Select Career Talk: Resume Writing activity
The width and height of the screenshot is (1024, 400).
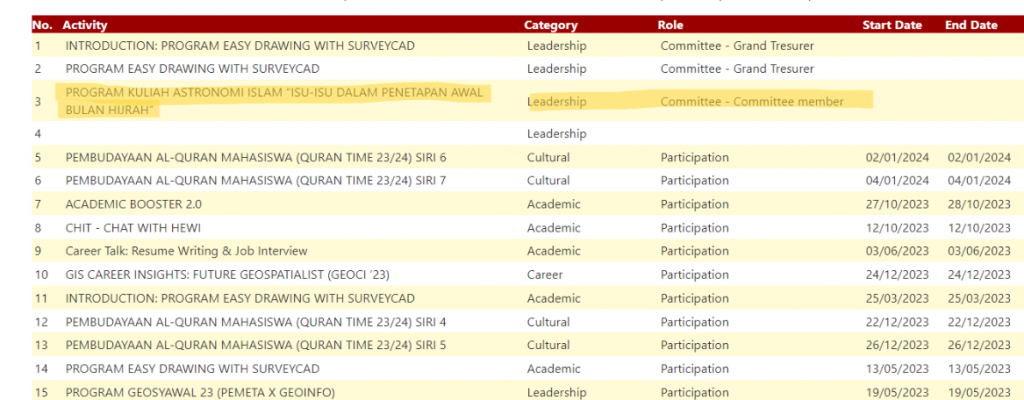pos(186,251)
